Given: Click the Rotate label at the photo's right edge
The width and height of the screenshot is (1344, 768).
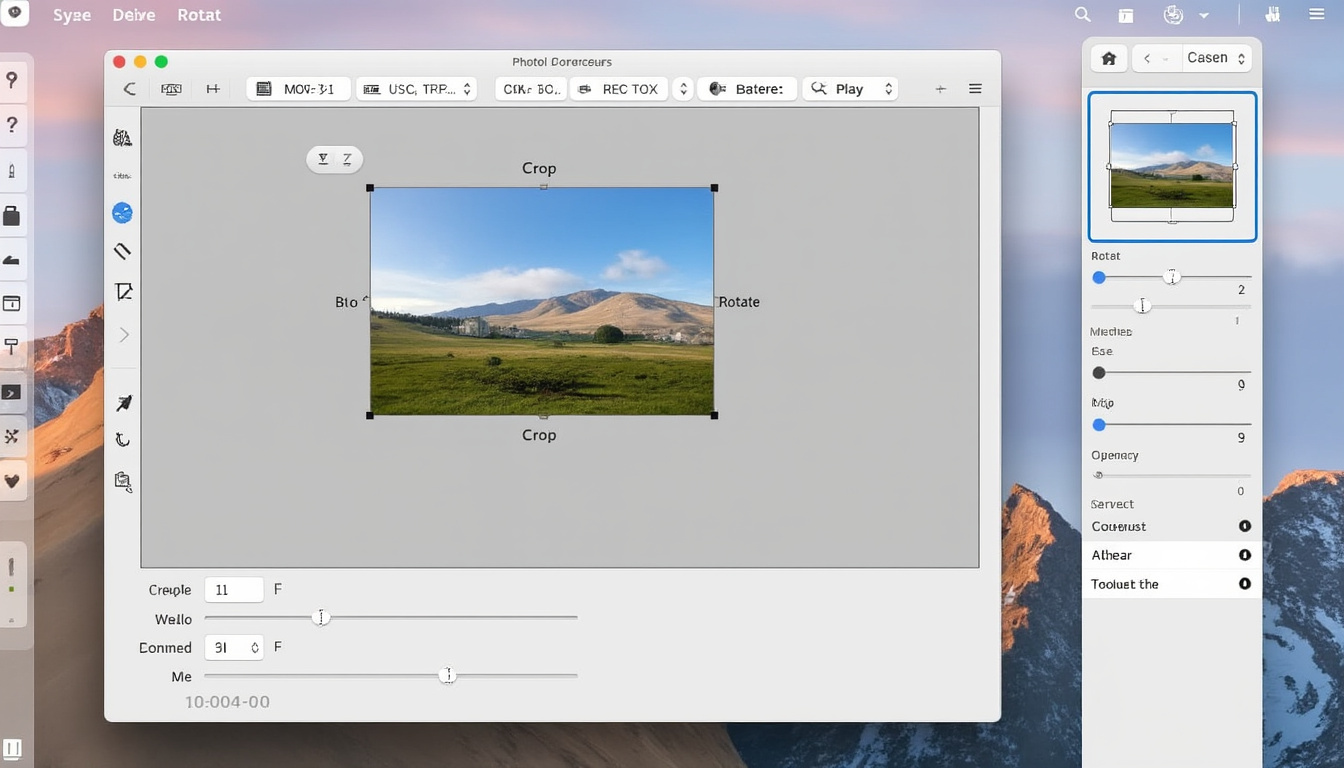Looking at the screenshot, I should (739, 302).
